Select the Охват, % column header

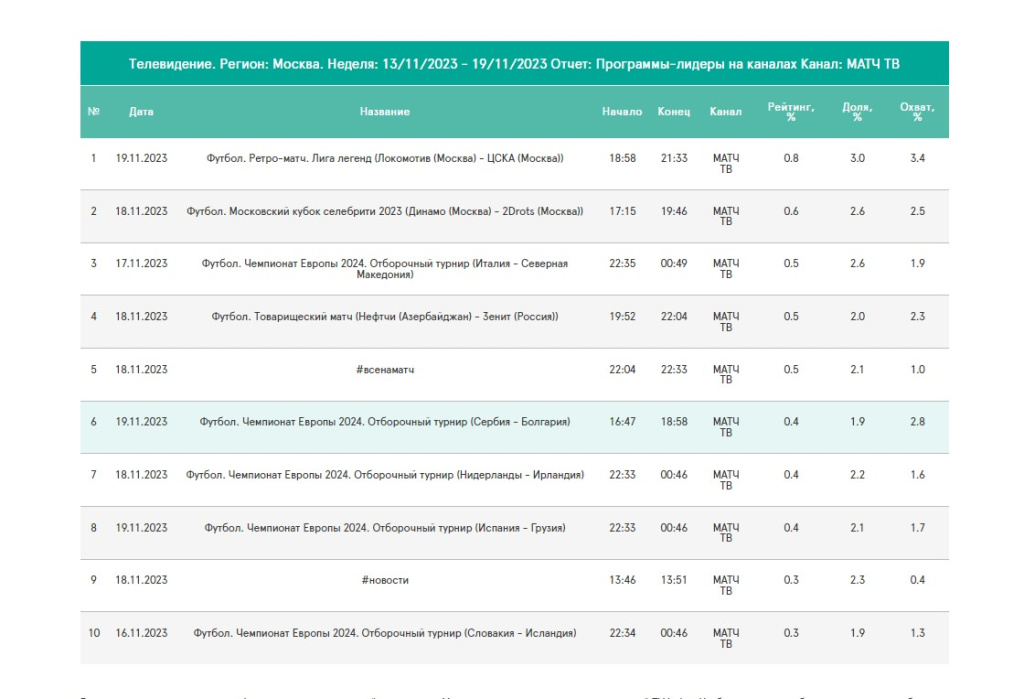917,112
